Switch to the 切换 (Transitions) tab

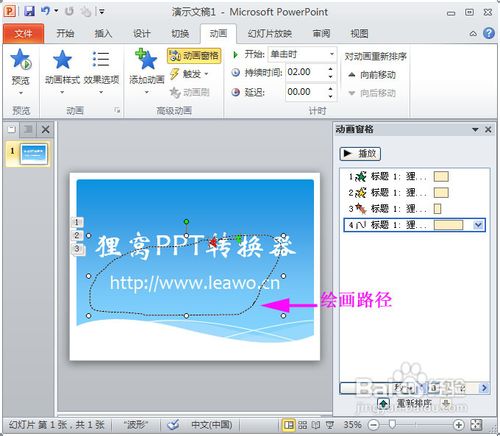[180, 33]
